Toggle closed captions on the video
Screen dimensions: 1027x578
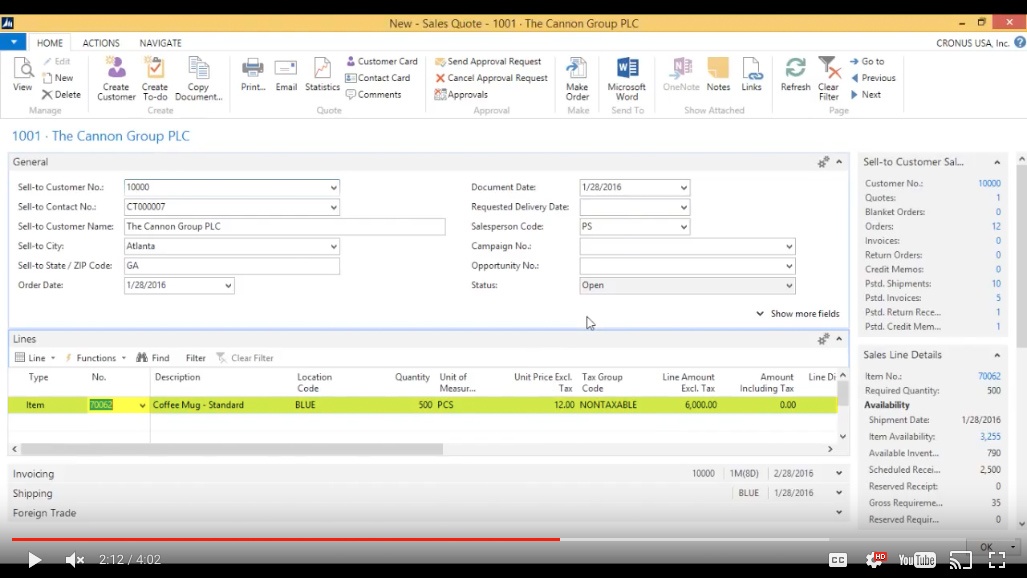point(838,560)
